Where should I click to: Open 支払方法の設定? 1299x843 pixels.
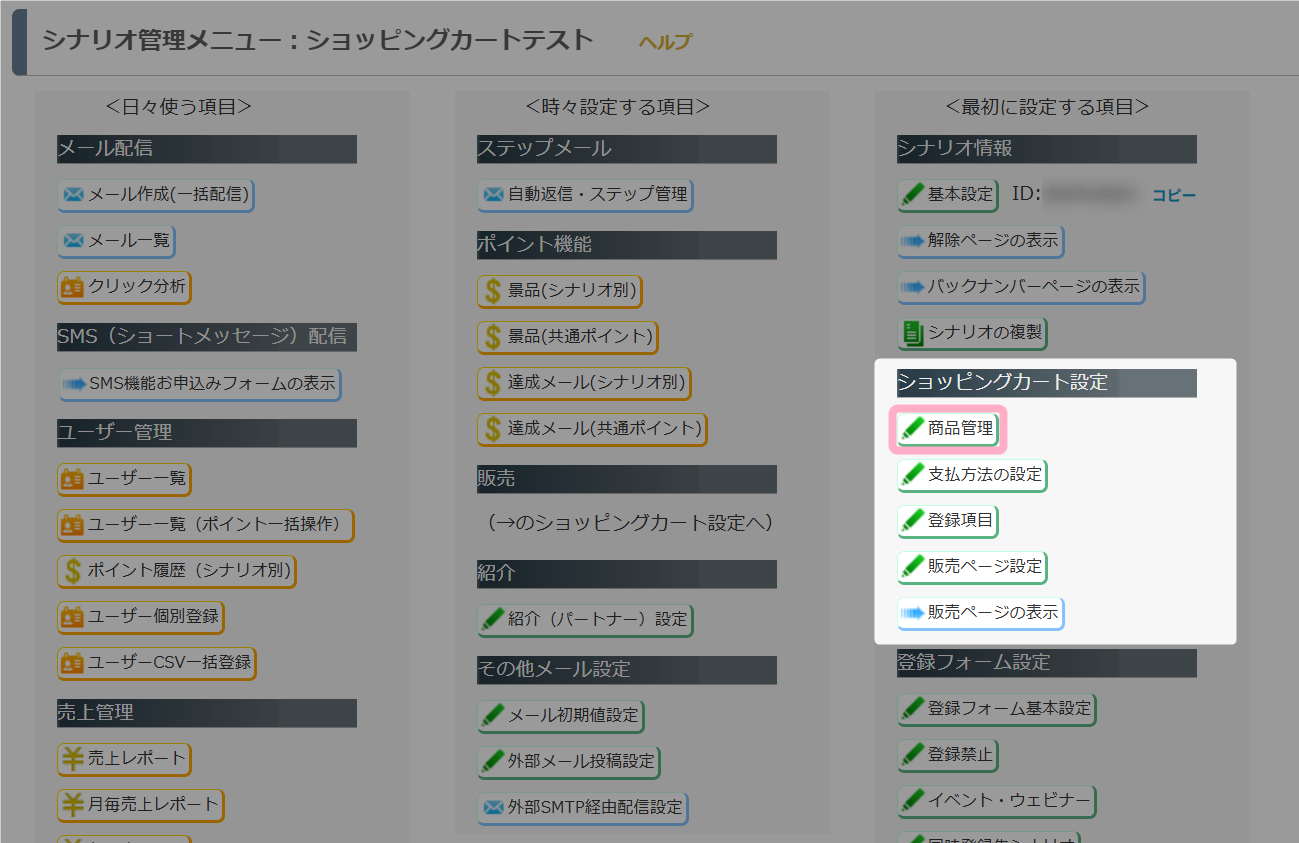pyautogui.click(x=971, y=474)
